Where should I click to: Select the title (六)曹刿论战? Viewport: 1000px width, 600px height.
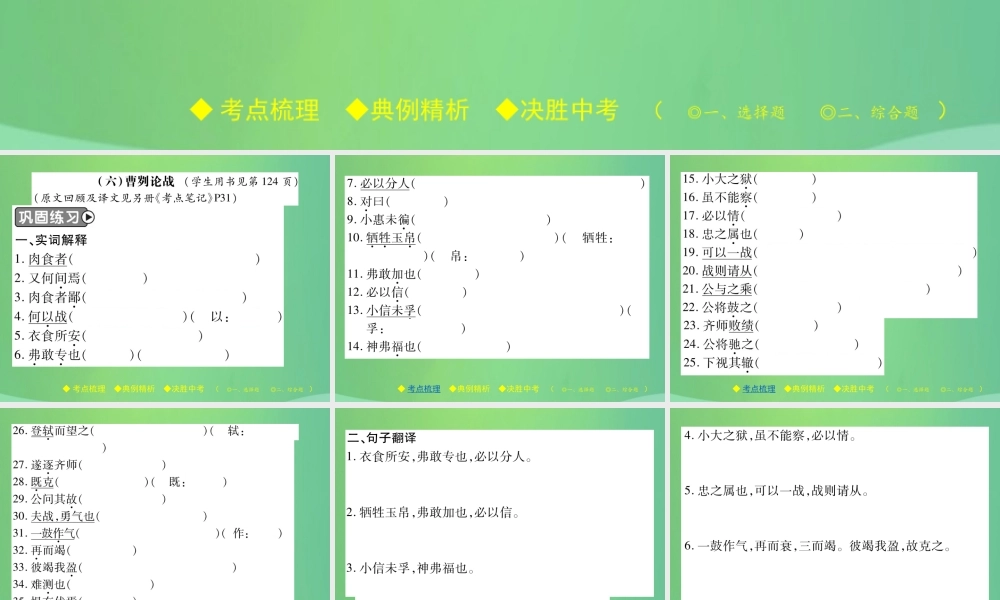coord(136,182)
